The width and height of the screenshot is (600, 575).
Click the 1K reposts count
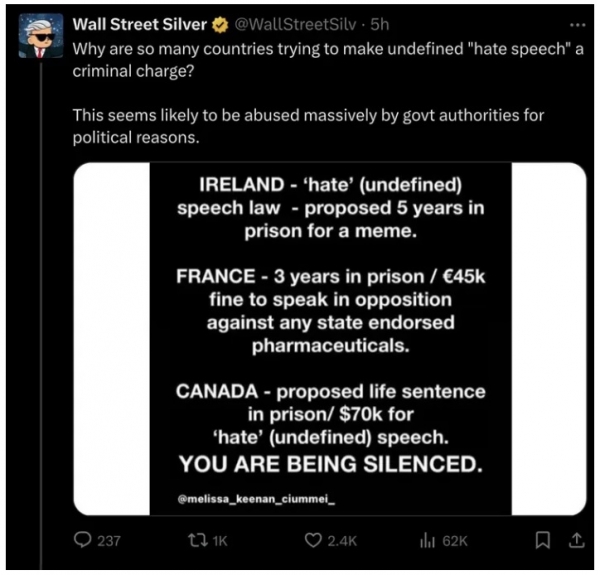tap(220, 541)
